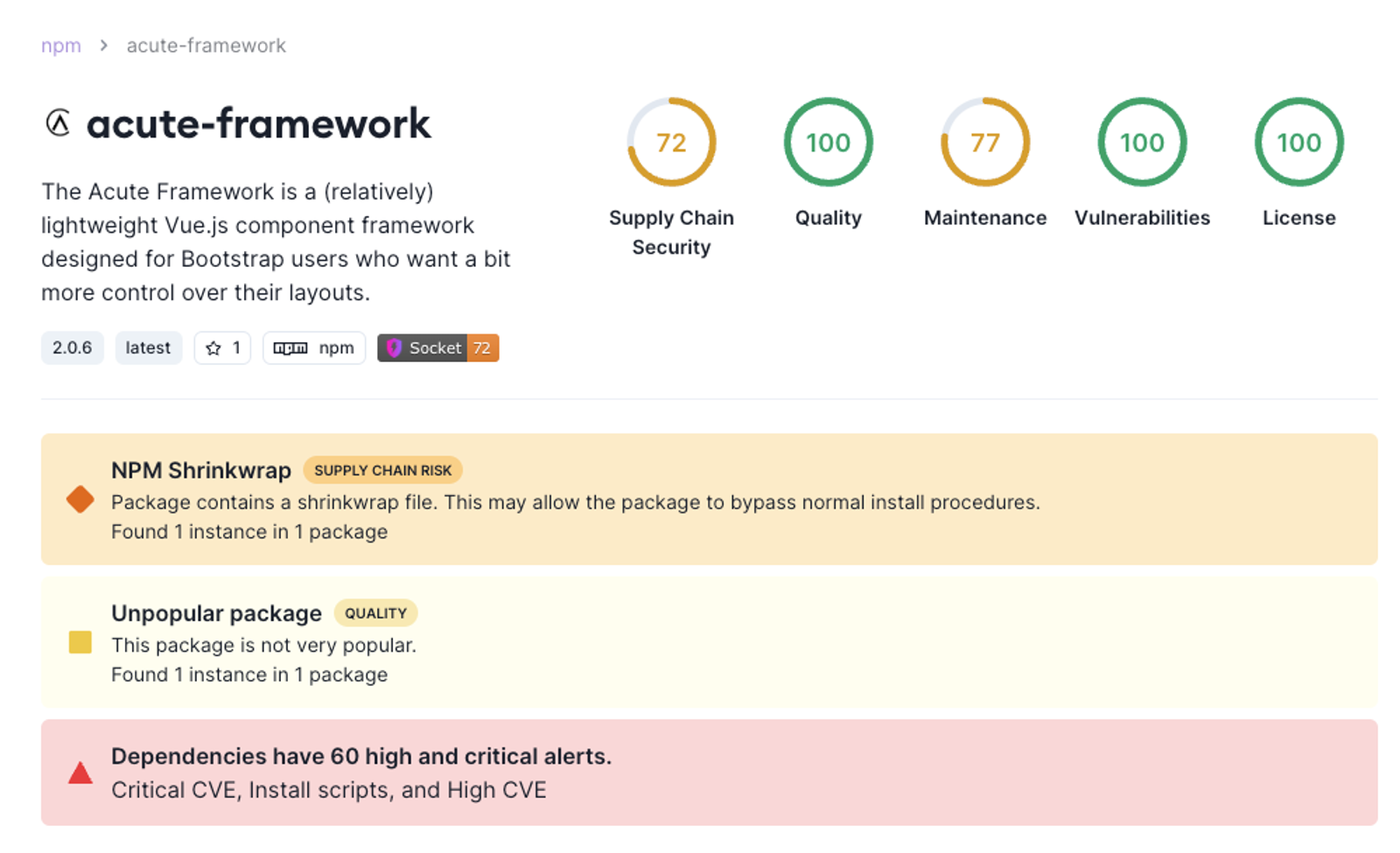Select acute-framework in the breadcrumb
The height and width of the screenshot is (853, 1400).
(206, 45)
